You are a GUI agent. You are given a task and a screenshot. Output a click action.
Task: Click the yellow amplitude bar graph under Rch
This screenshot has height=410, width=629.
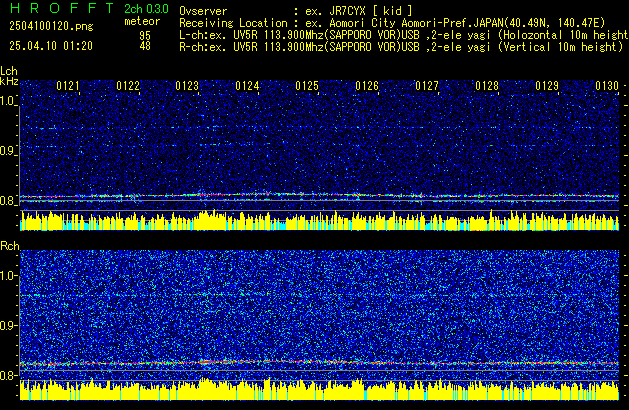click(x=319, y=390)
